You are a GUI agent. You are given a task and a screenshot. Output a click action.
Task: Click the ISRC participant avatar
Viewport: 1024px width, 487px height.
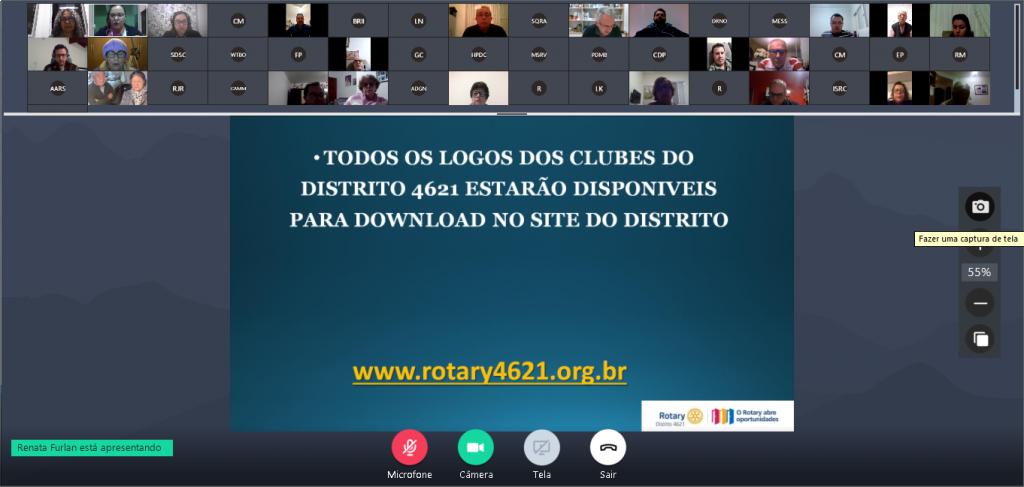tap(840, 88)
